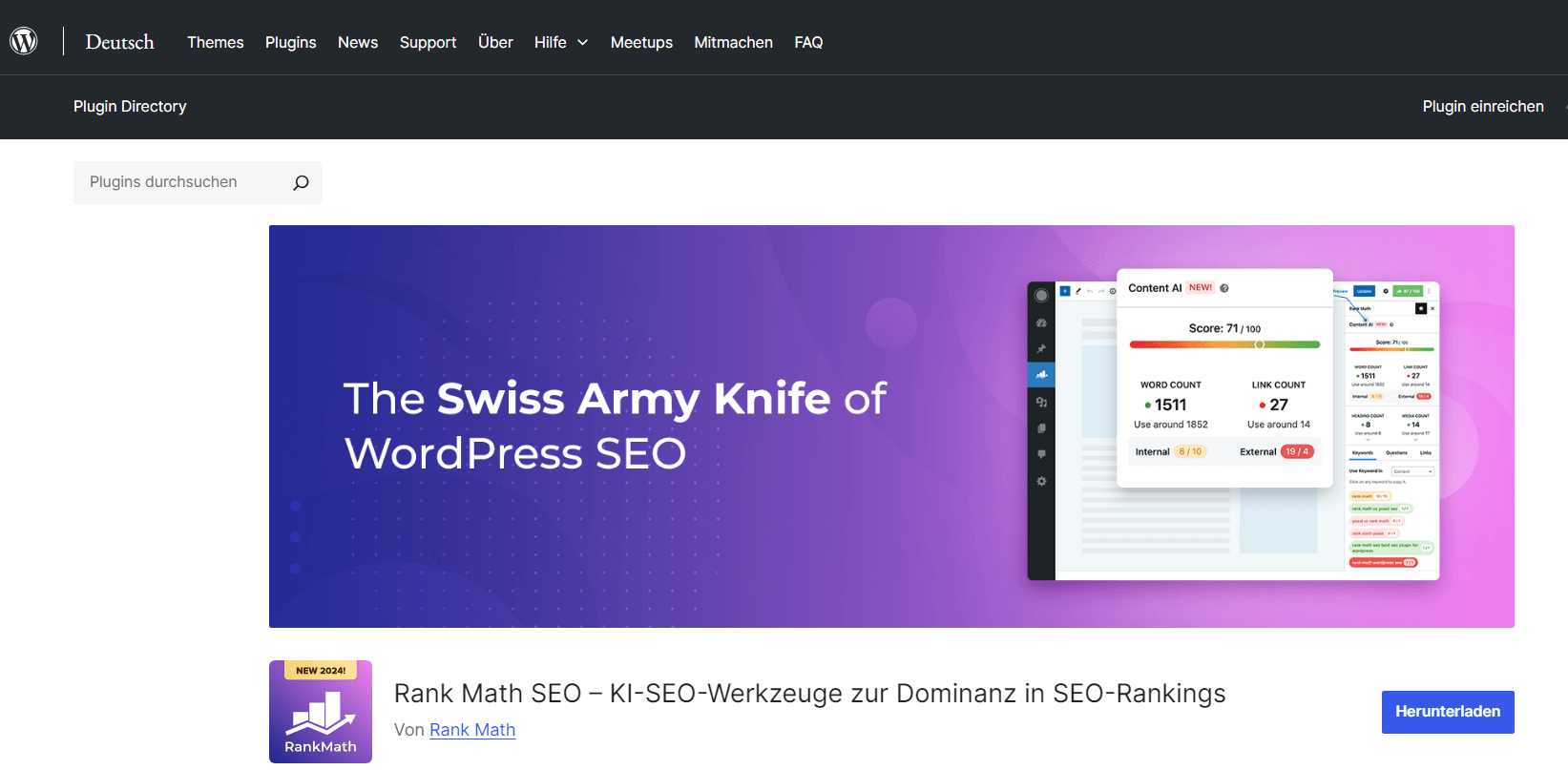The width and height of the screenshot is (1568, 770).
Task: Open the FAQ menu item
Action: point(808,42)
